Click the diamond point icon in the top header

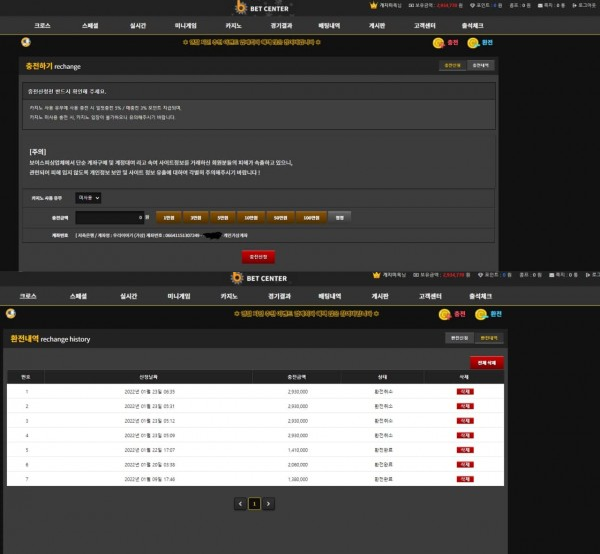click(x=472, y=5)
